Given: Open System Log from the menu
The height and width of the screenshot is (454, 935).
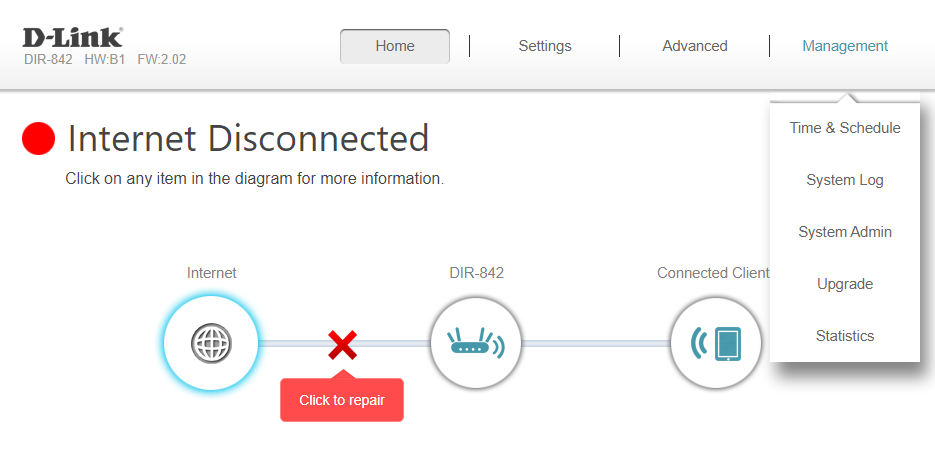Looking at the screenshot, I should pyautogui.click(x=845, y=180).
